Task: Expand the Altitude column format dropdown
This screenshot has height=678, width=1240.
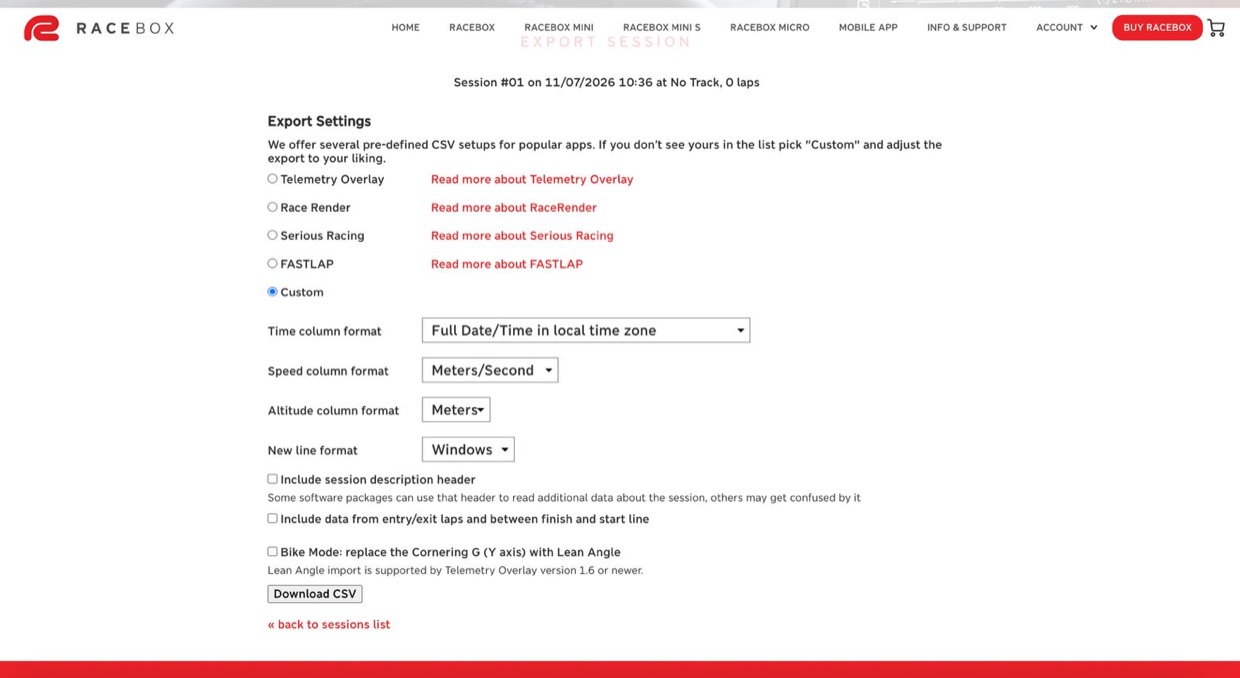Action: pos(456,410)
